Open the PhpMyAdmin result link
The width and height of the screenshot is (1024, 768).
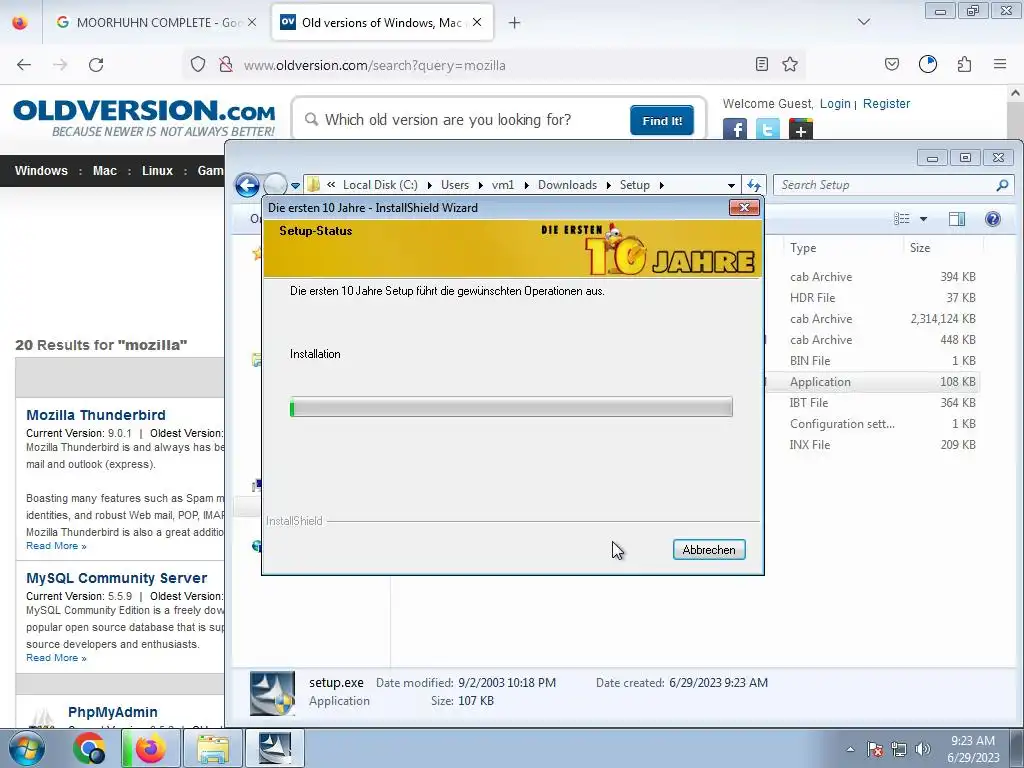pyautogui.click(x=112, y=712)
